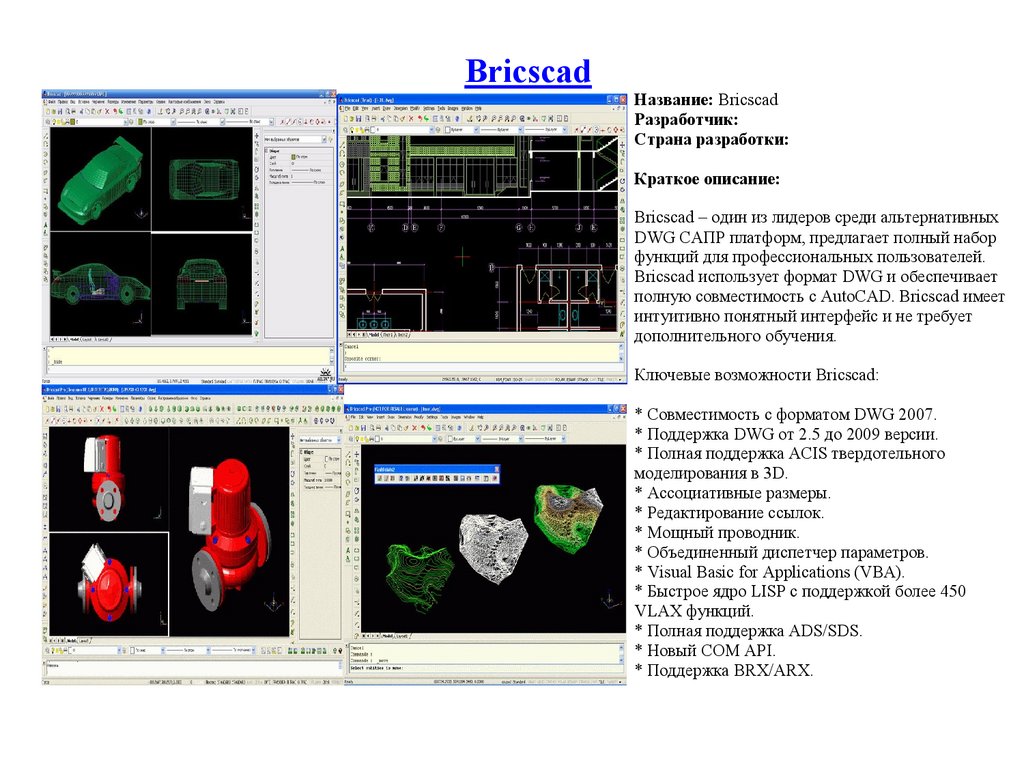The width and height of the screenshot is (1024, 768).
Task: Click white color swatch in floor-plan window toolbar
Action: click(x=447, y=130)
